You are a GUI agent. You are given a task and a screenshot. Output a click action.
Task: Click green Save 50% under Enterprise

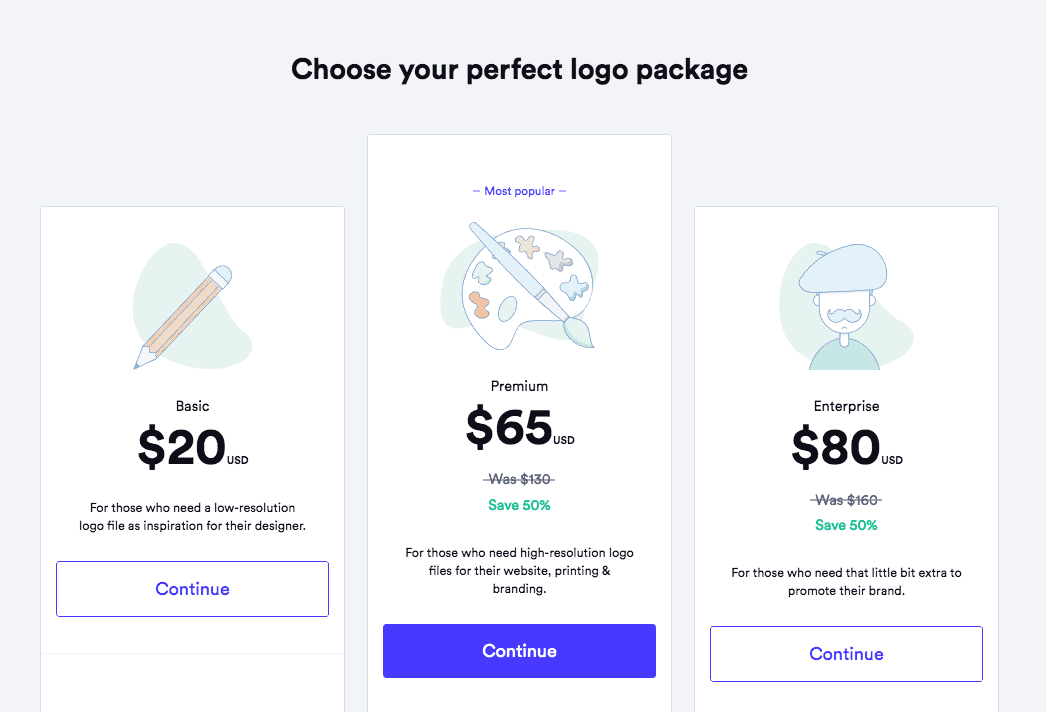[x=846, y=525]
